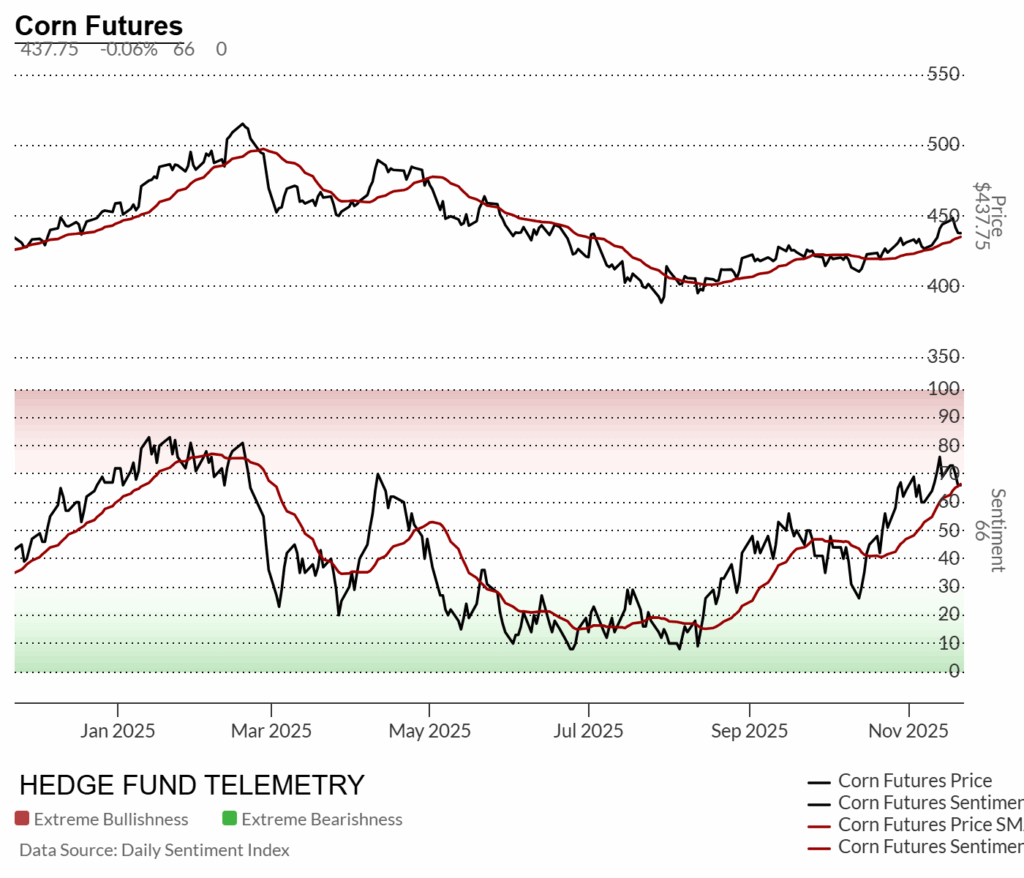Click the -0.06% change value in header
The image size is (1024, 878).
tap(128, 49)
